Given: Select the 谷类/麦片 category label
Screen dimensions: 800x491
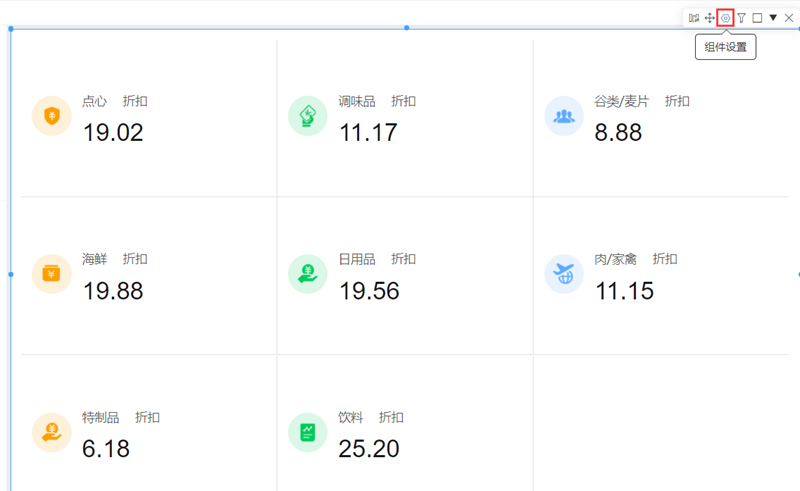Looking at the screenshot, I should point(621,101).
